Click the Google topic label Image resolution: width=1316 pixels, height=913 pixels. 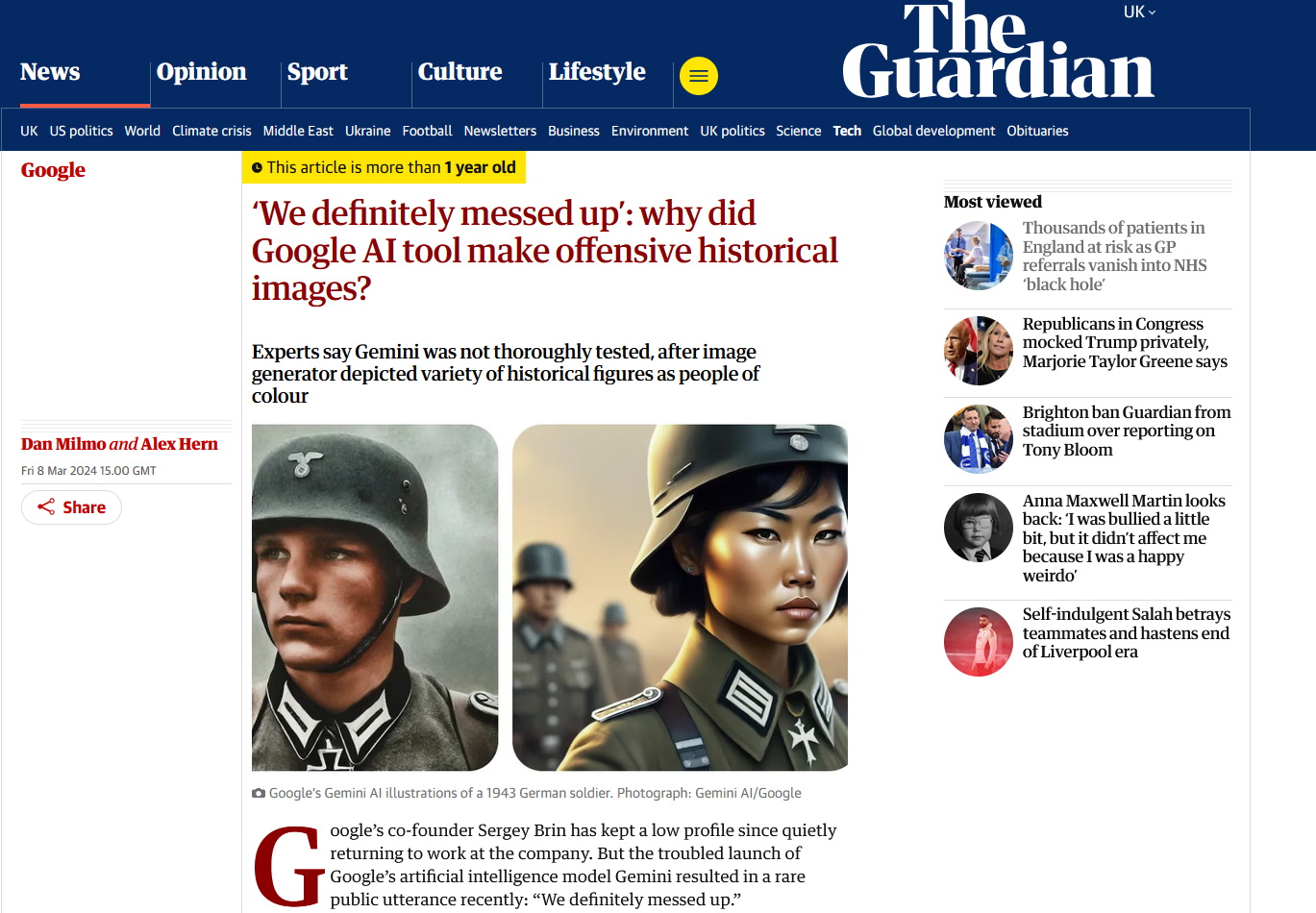point(53,170)
